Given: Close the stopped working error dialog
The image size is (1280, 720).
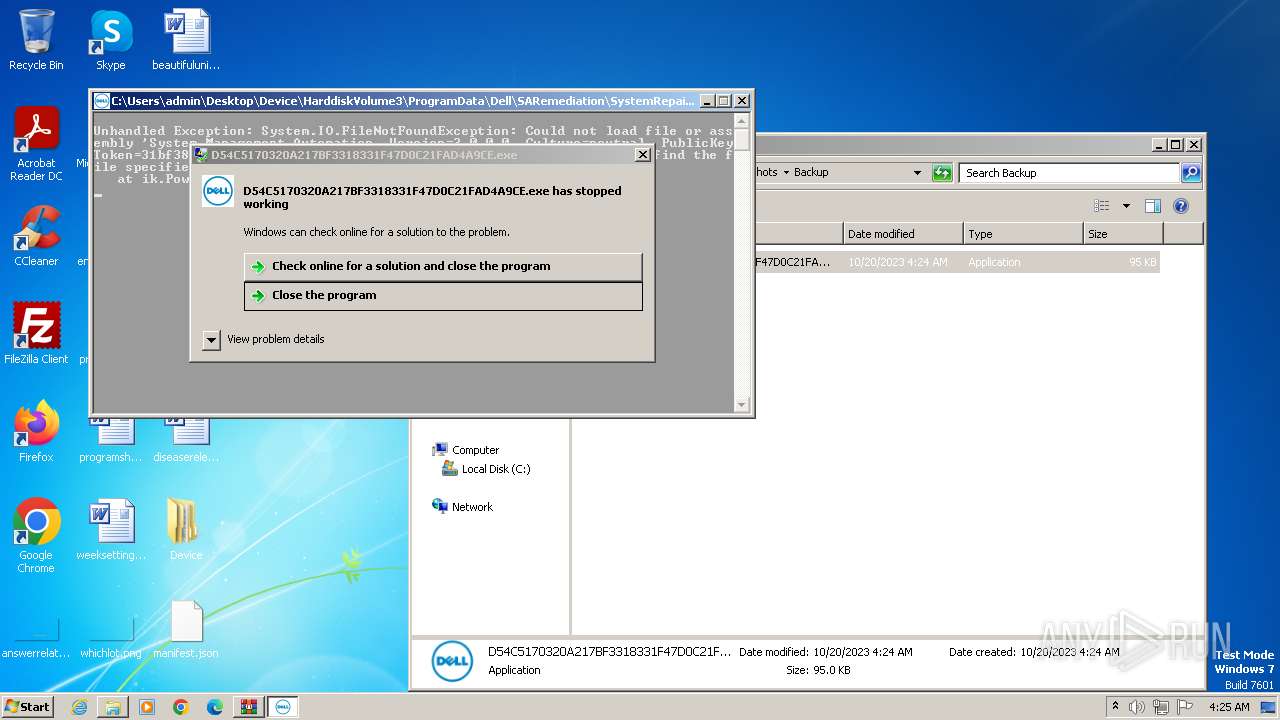Looking at the screenshot, I should (x=642, y=155).
